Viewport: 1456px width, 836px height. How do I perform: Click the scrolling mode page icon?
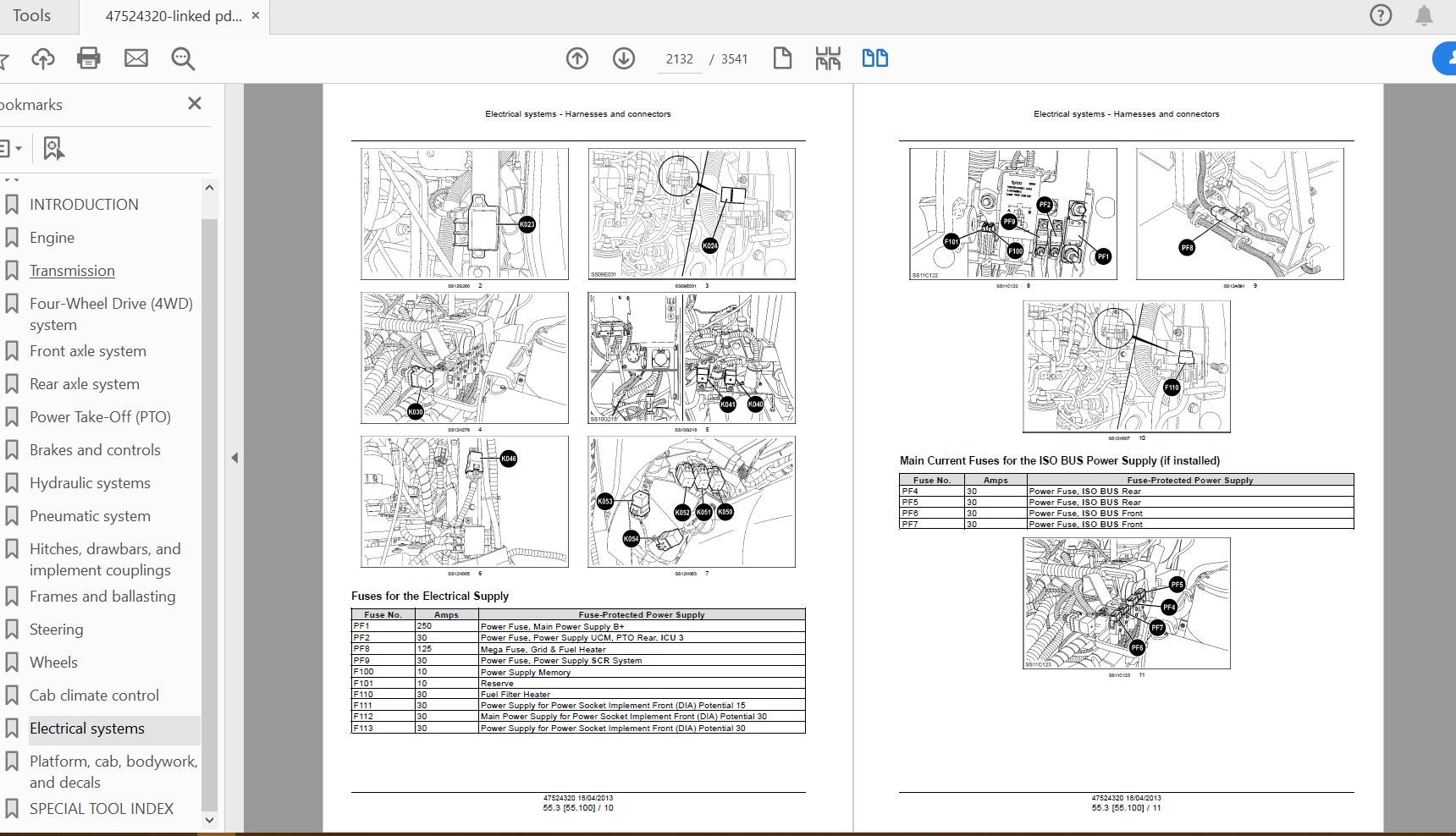(x=828, y=58)
